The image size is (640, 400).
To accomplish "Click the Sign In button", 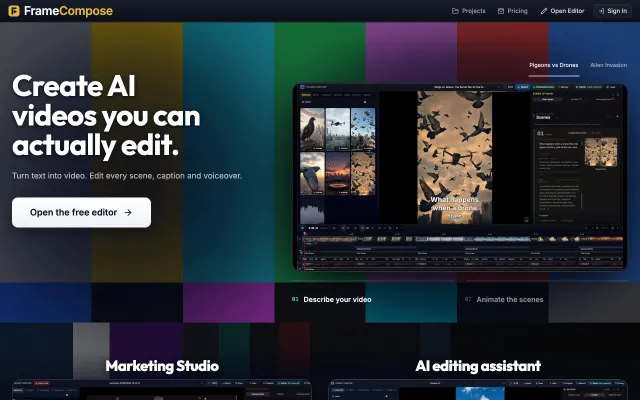I will (x=613, y=11).
